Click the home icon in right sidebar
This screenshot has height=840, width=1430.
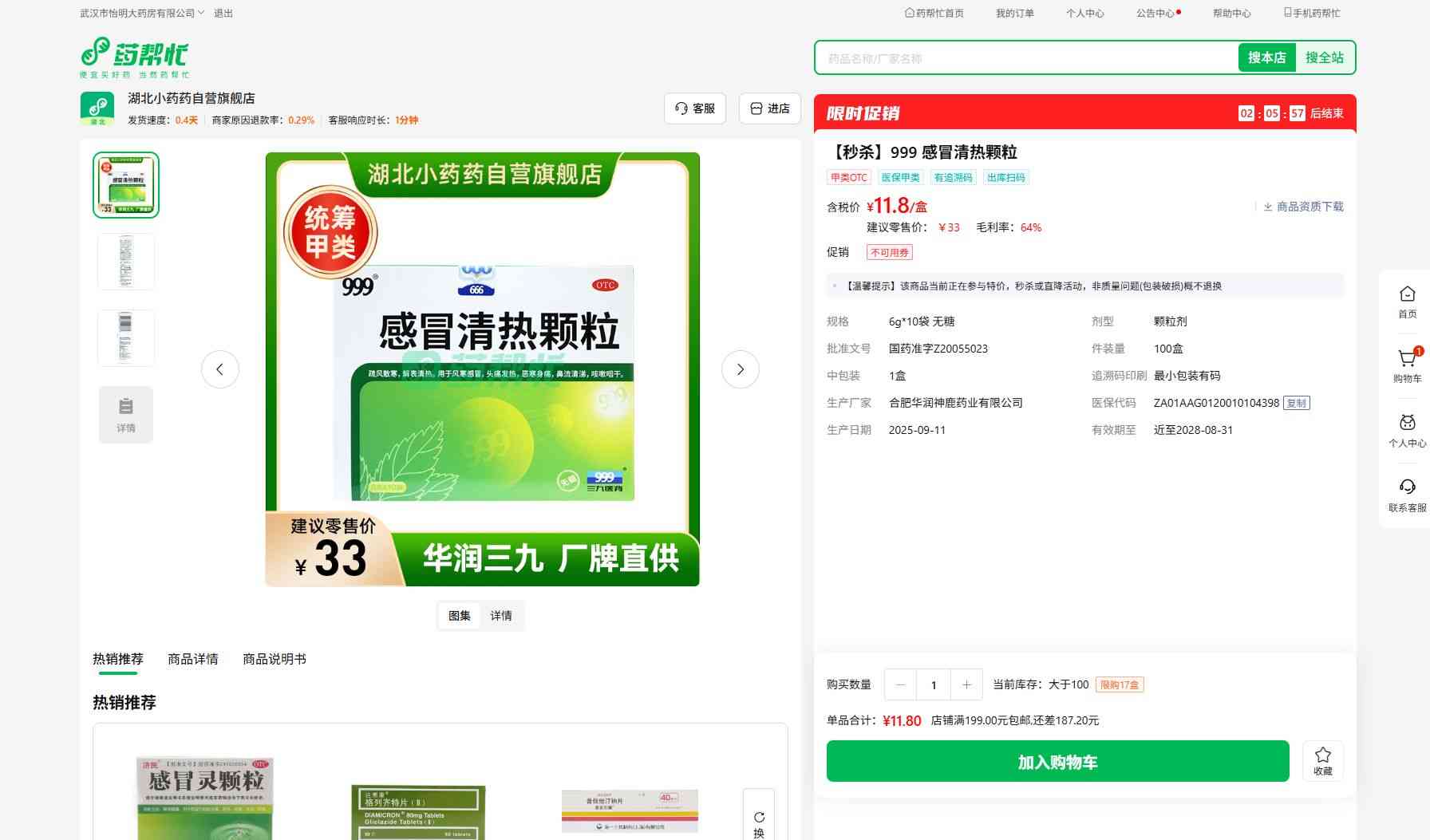point(1407,302)
